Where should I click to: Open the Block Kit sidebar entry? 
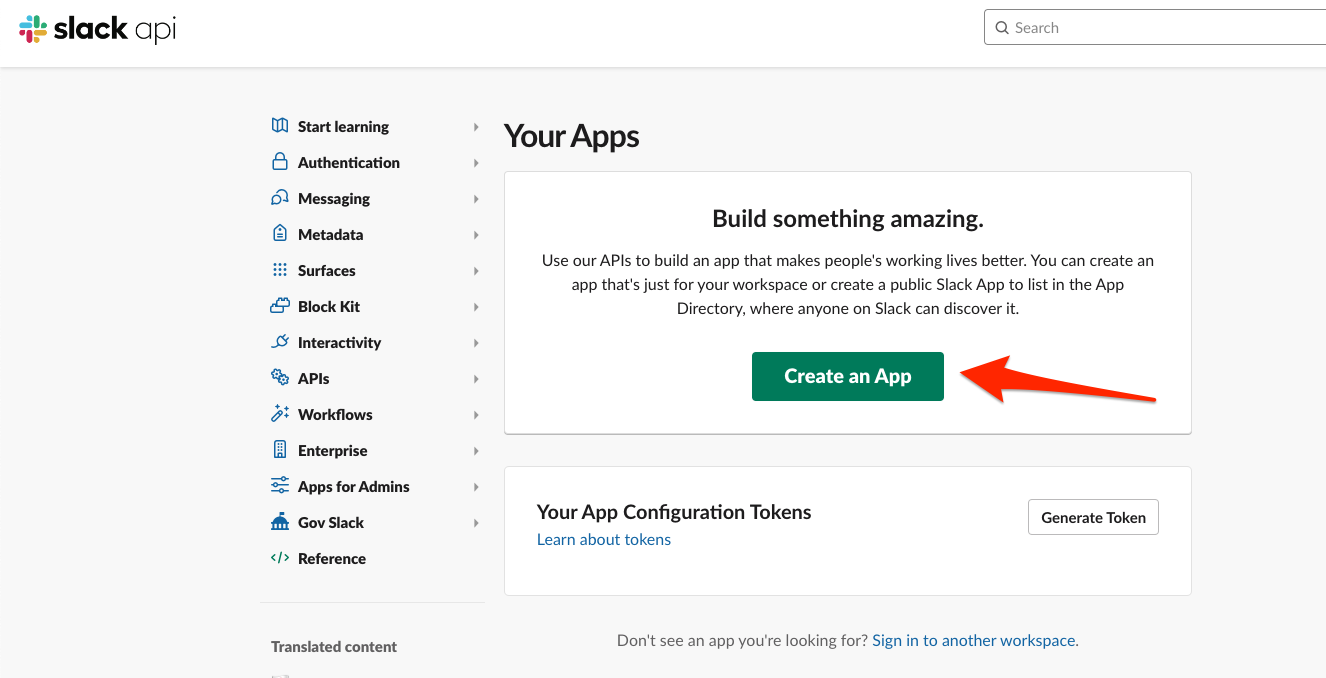328,306
